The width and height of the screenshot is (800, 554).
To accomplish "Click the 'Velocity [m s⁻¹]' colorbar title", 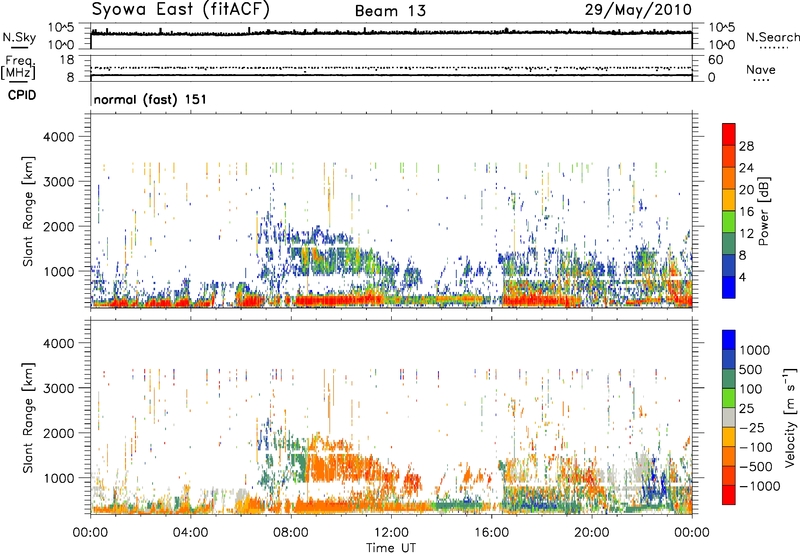I will (790, 417).
